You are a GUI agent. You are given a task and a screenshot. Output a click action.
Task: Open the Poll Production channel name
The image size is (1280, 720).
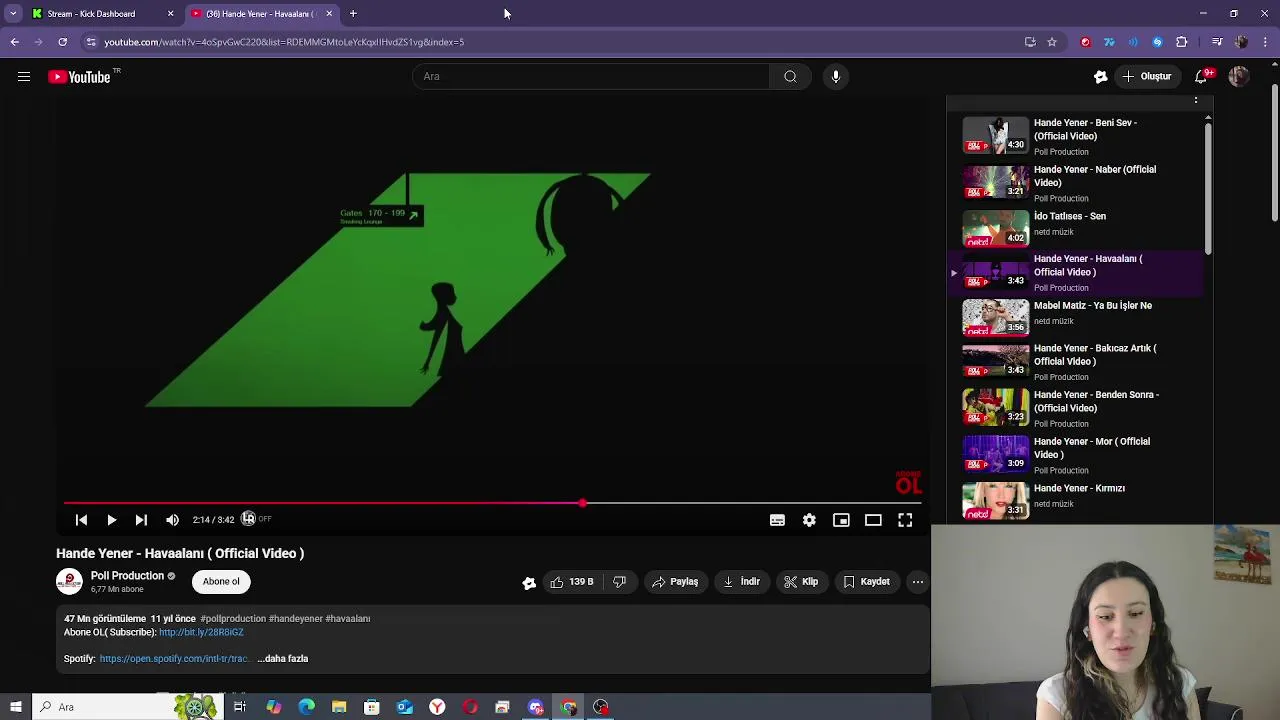coord(127,576)
